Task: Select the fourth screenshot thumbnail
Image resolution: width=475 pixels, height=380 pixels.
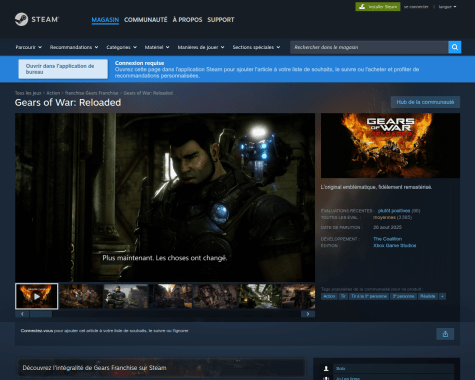Action: point(170,296)
